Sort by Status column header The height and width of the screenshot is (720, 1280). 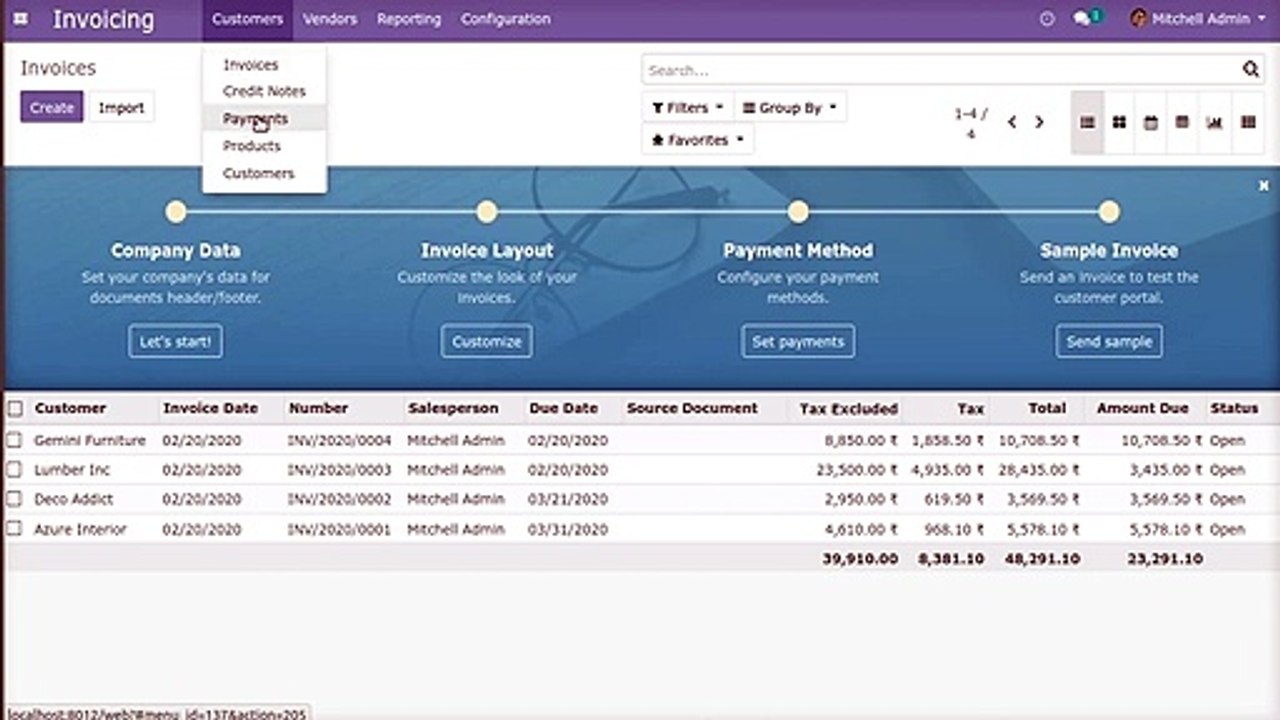click(x=1234, y=408)
